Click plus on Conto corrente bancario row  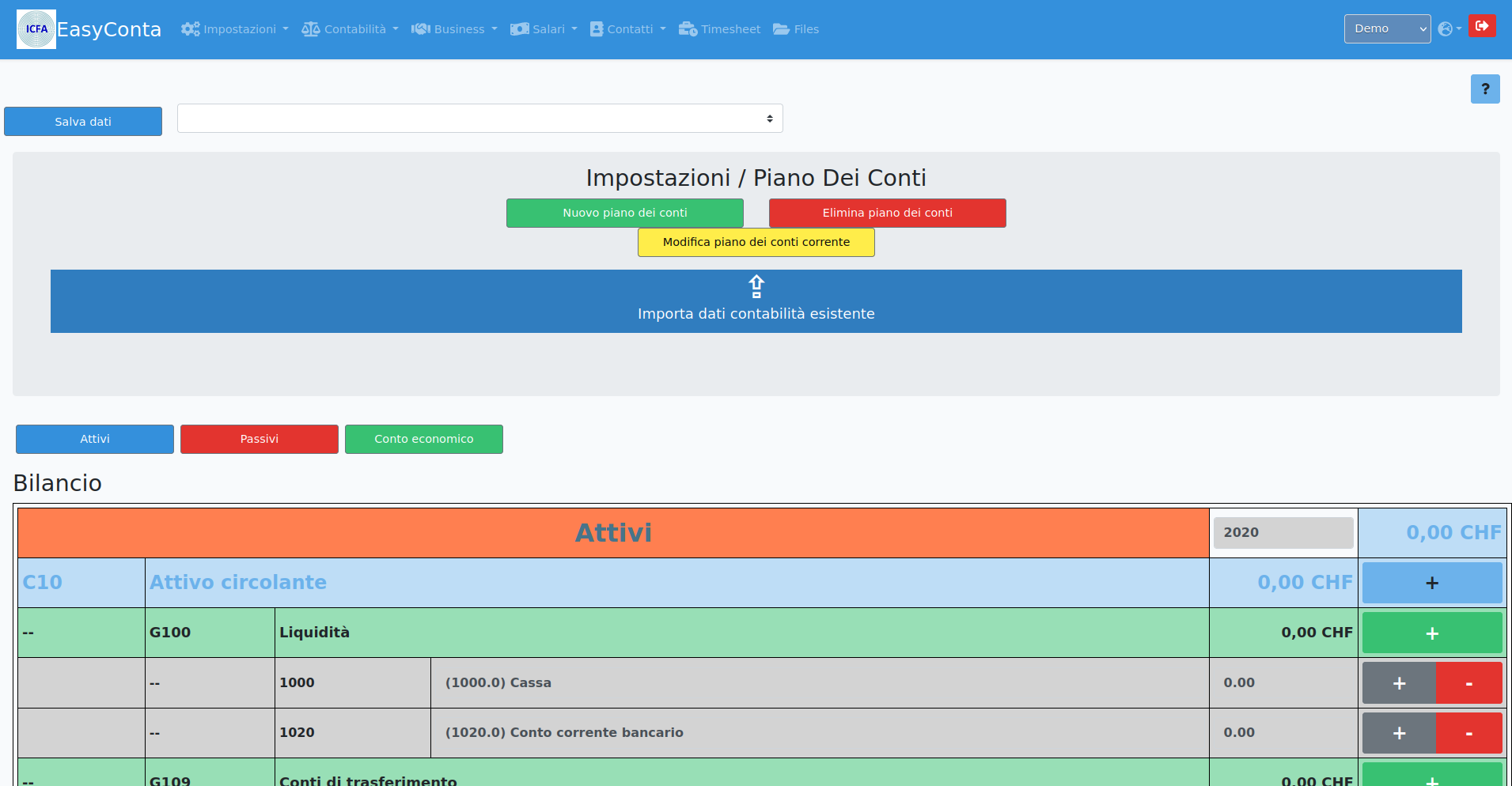tap(1399, 733)
